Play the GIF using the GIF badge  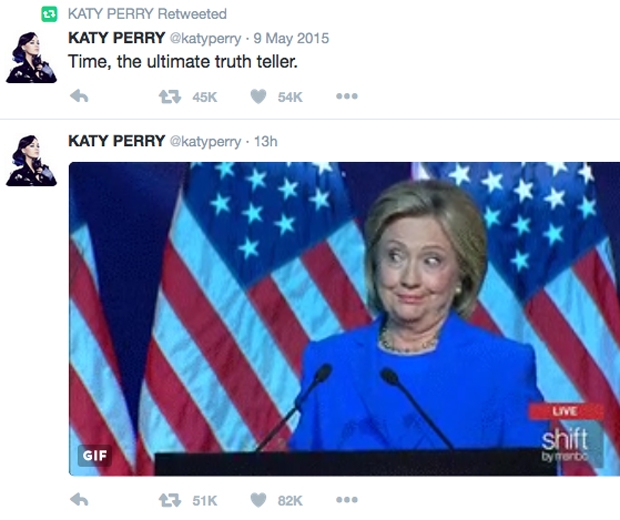(95, 456)
